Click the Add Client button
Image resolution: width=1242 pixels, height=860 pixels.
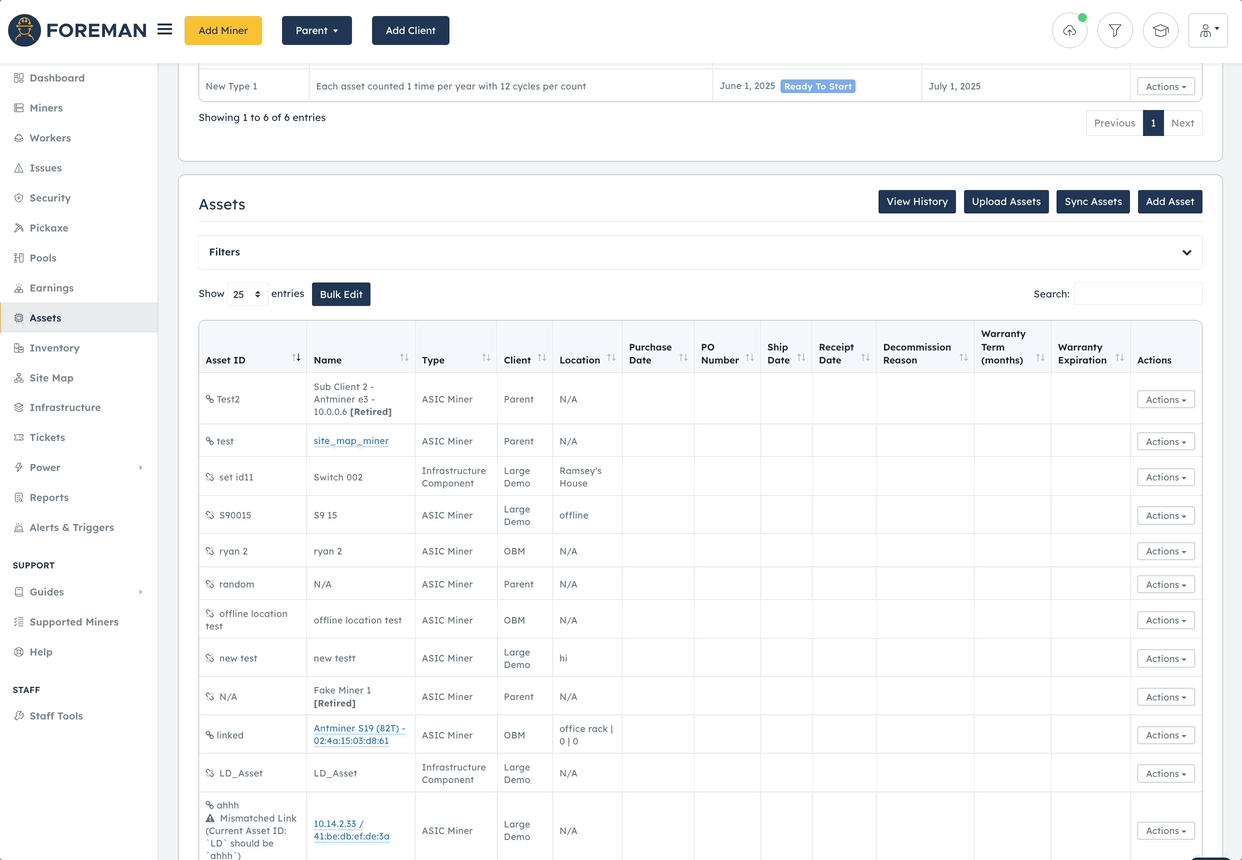click(411, 30)
